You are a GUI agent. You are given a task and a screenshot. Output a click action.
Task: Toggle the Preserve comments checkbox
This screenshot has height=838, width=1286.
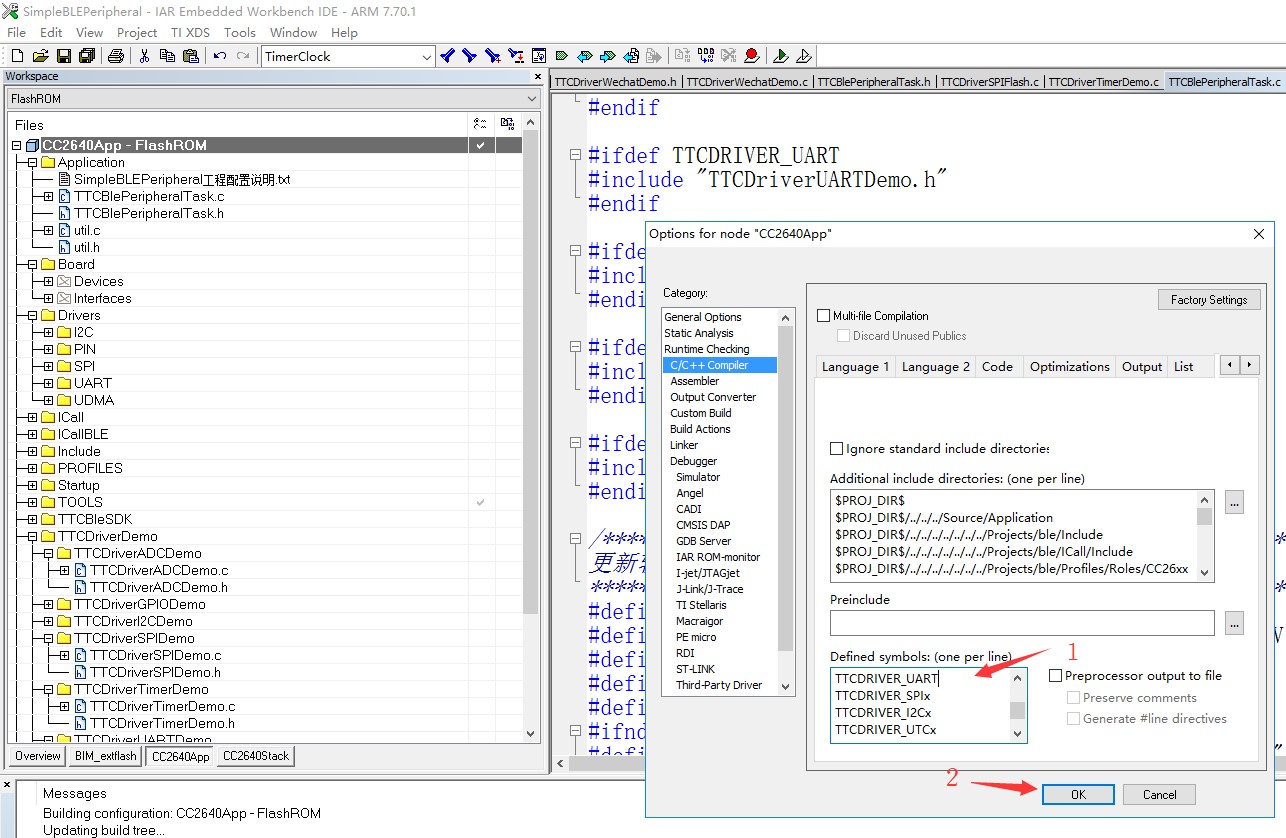(x=1073, y=698)
